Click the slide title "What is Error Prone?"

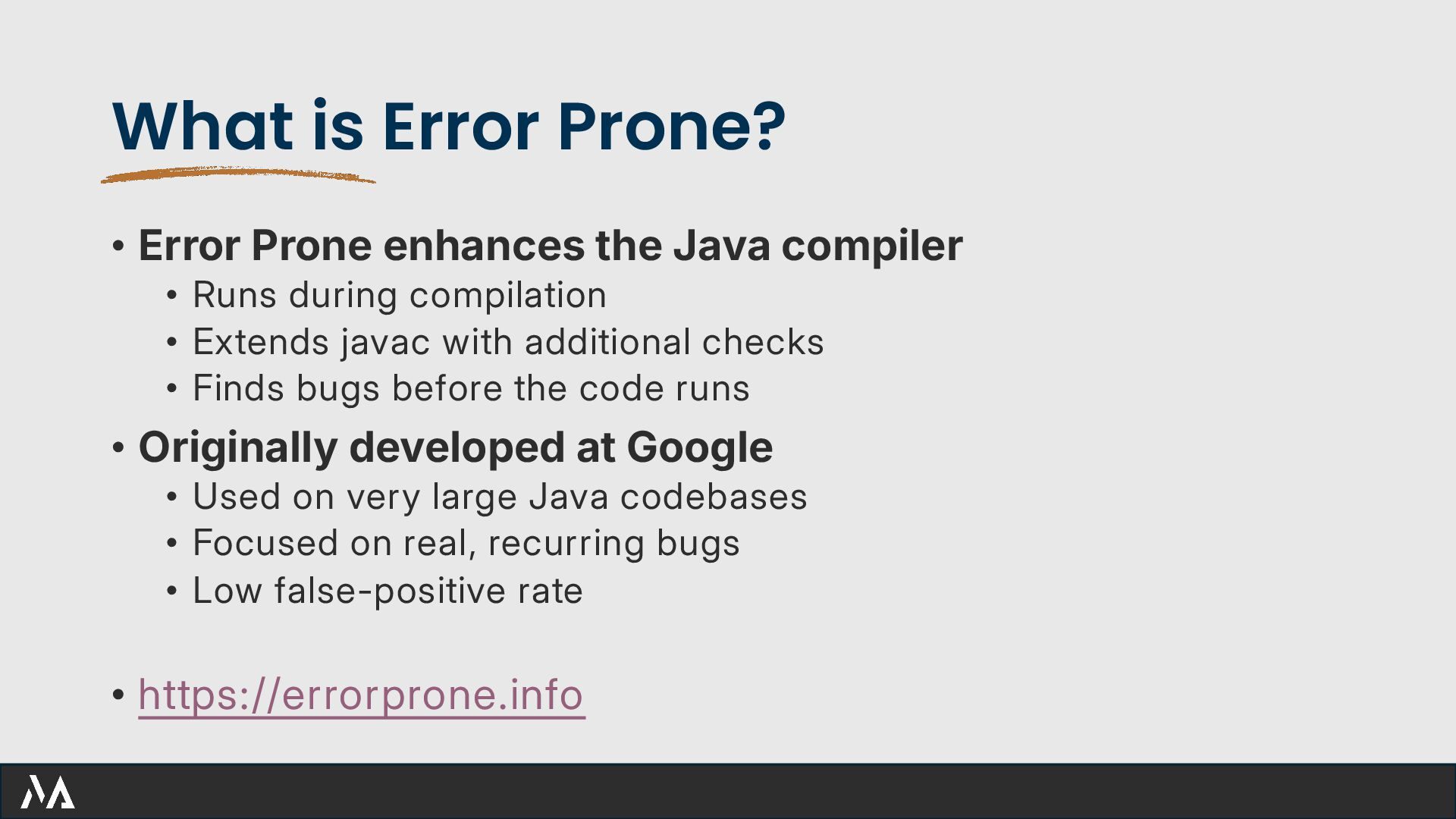click(x=448, y=126)
